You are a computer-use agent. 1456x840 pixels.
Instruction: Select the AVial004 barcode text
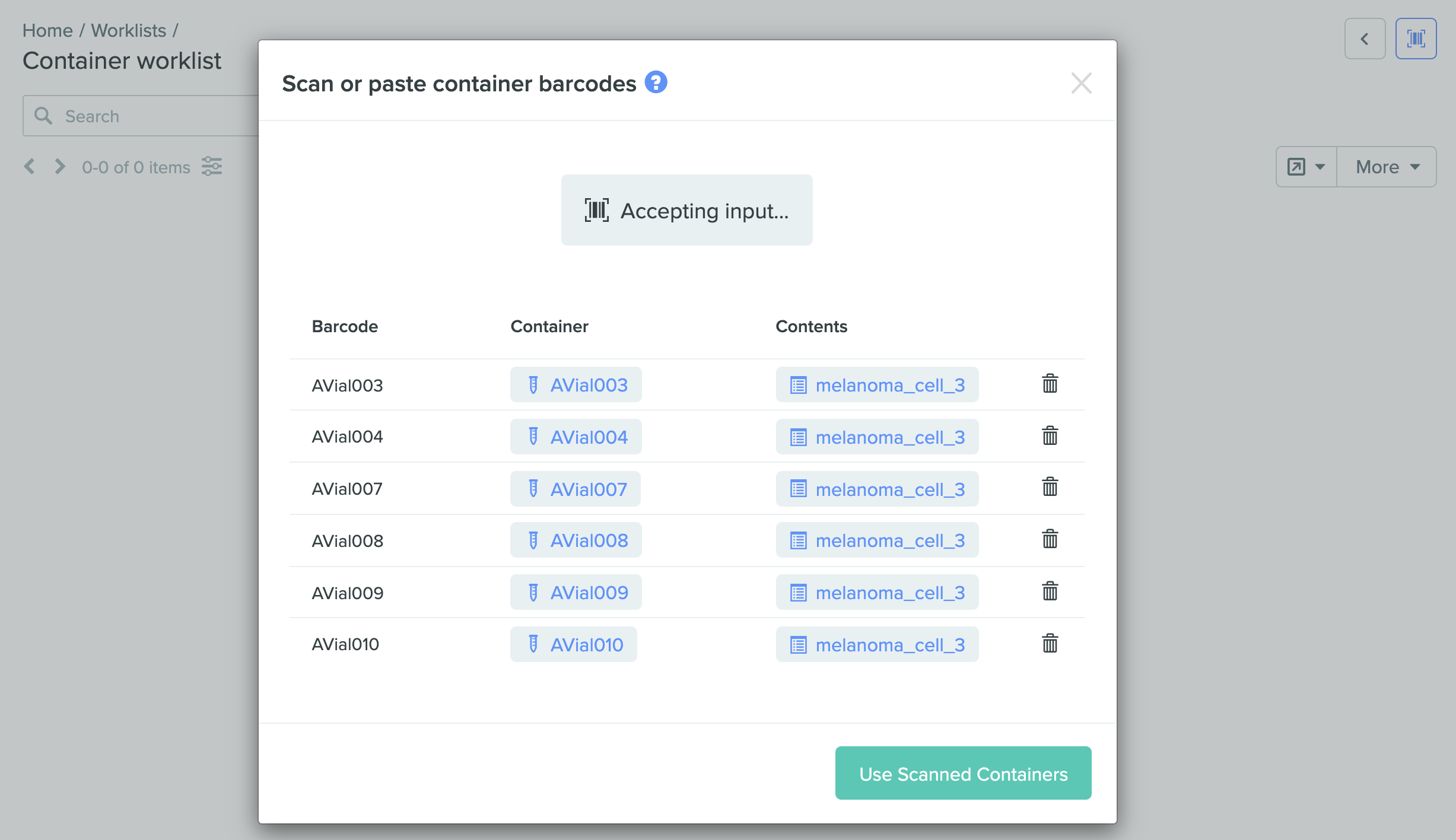tap(347, 437)
